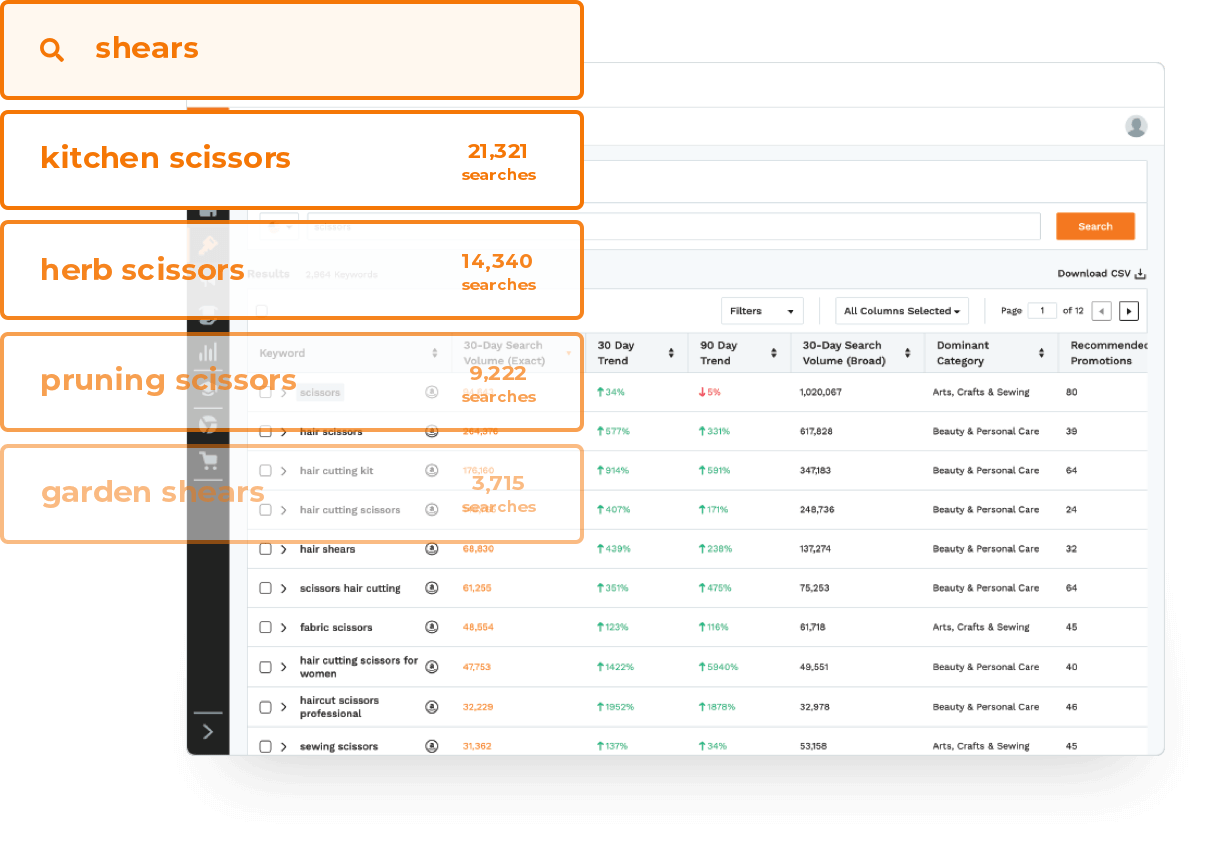Go to the previous results page
Screen dimensions: 1212x842
pos(1101,311)
